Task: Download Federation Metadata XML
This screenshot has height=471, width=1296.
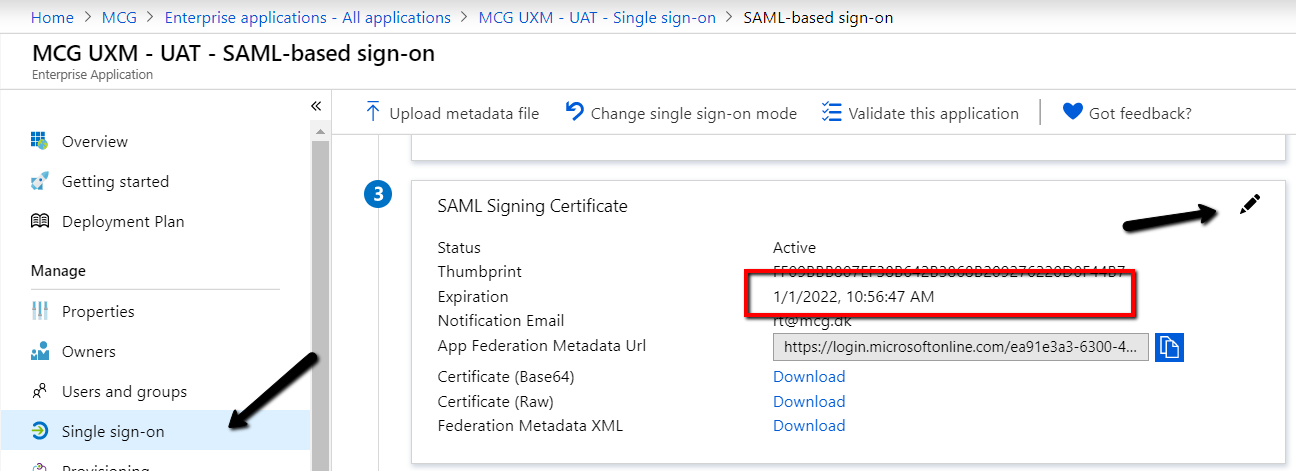Action: tap(809, 425)
